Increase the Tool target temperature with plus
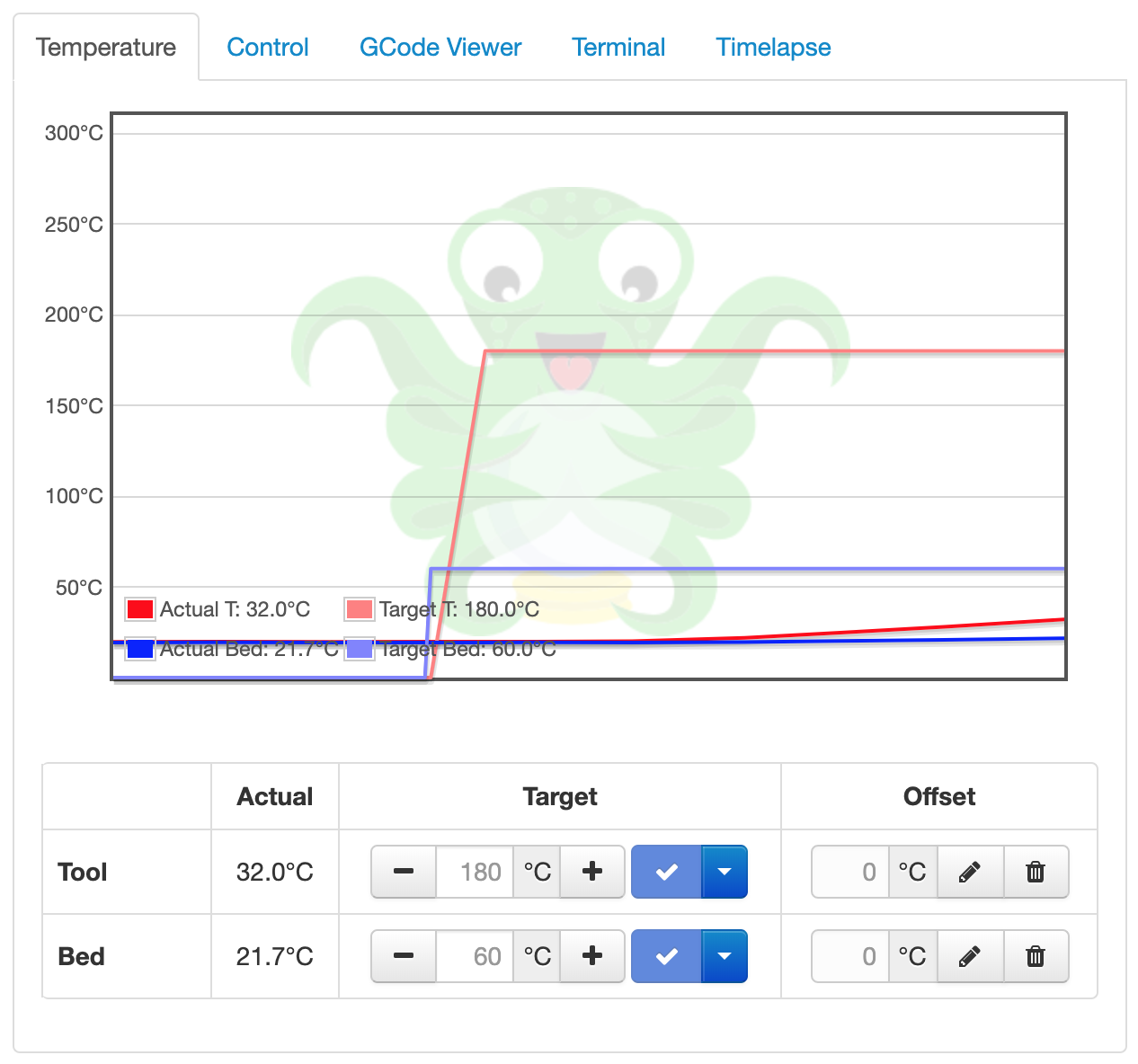Image resolution: width=1138 pixels, height=1064 pixels. tap(592, 872)
